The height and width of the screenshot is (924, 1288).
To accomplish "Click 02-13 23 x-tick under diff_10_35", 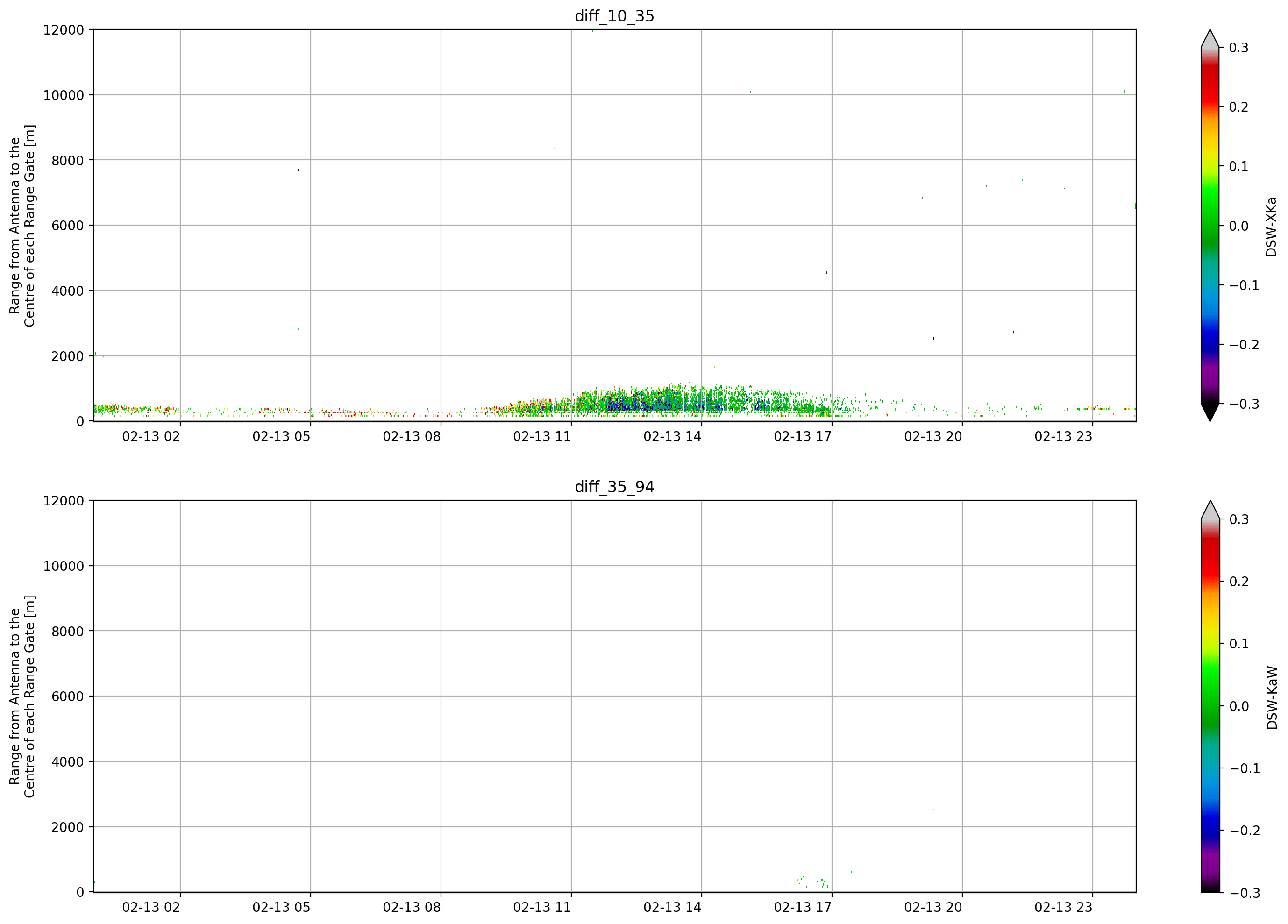I will pyautogui.click(x=1063, y=436).
